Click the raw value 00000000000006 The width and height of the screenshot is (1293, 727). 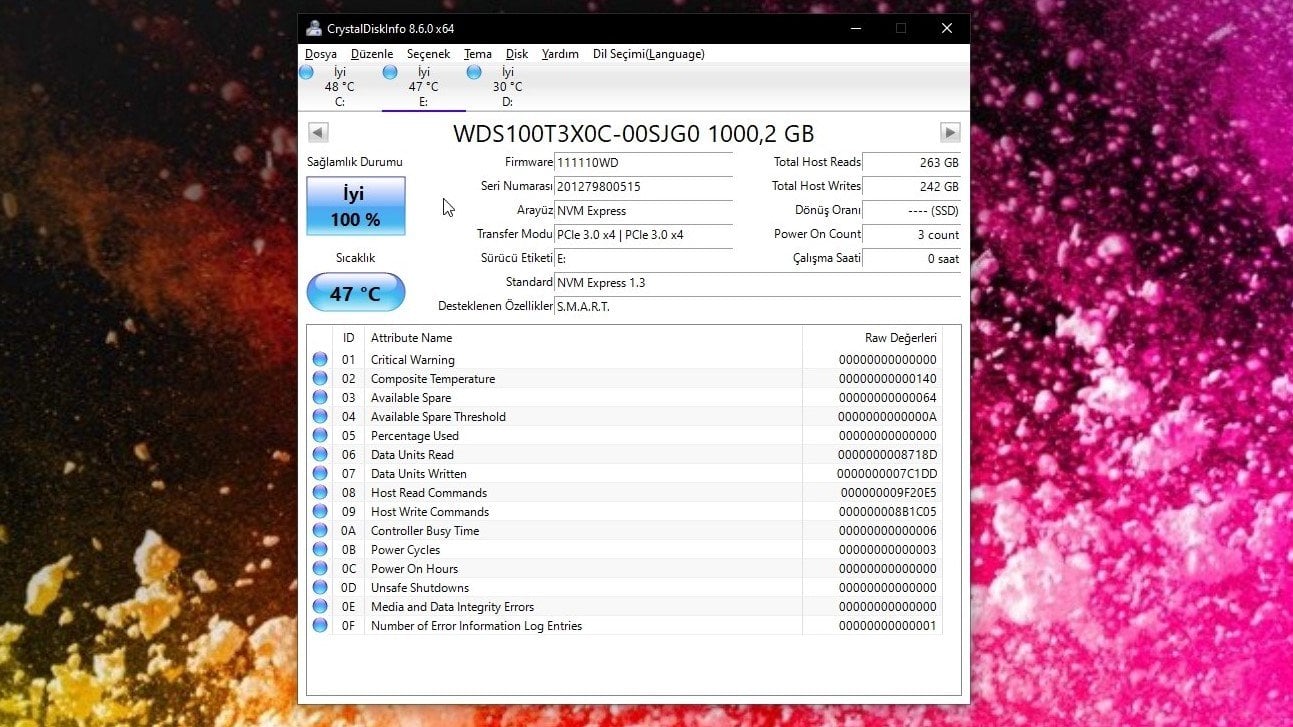(888, 531)
